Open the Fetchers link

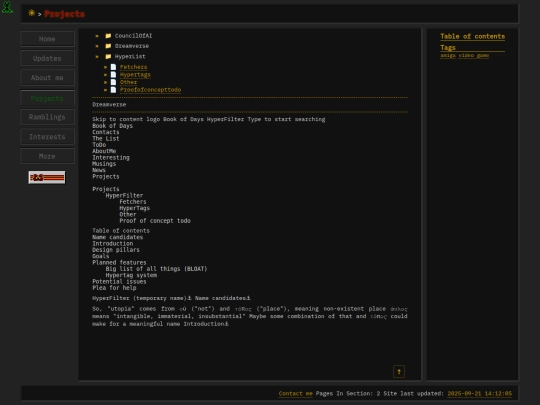(134, 67)
